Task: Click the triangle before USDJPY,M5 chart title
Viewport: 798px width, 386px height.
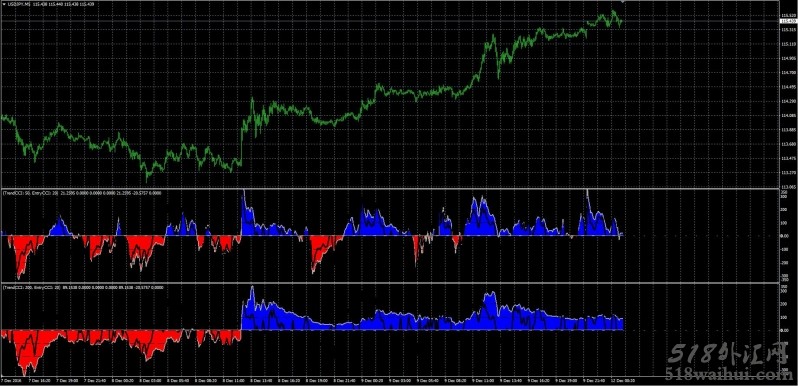Action: click(x=4, y=4)
